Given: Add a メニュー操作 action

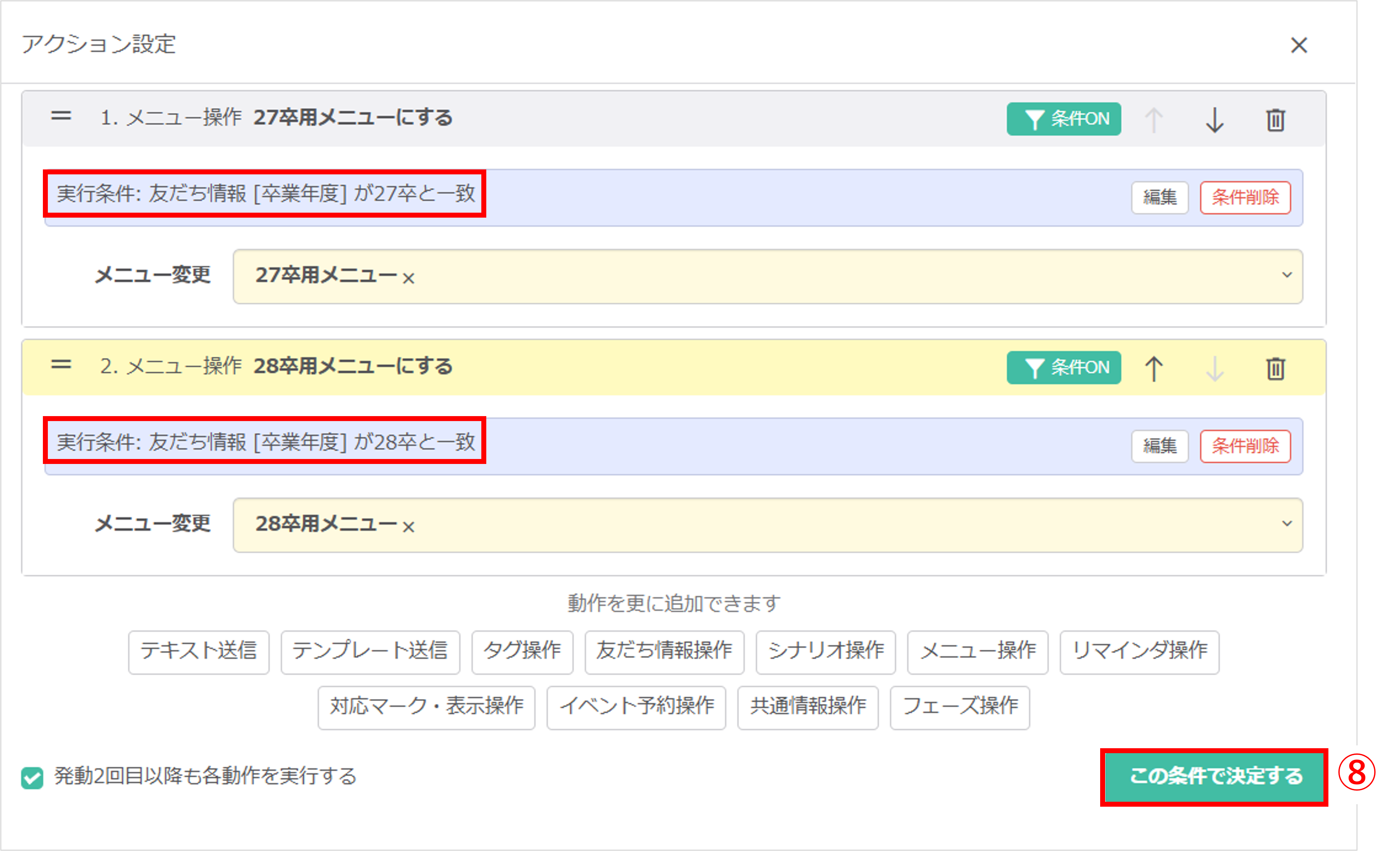Looking at the screenshot, I should (x=977, y=651).
